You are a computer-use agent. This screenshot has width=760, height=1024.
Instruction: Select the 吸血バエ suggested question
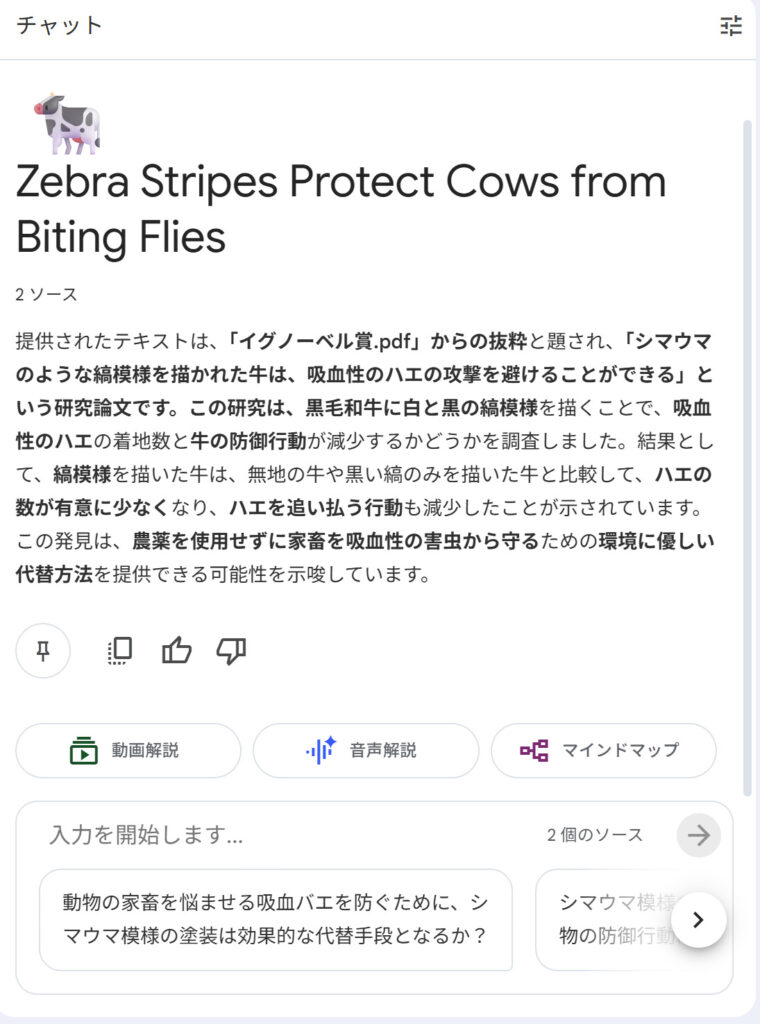pos(275,920)
